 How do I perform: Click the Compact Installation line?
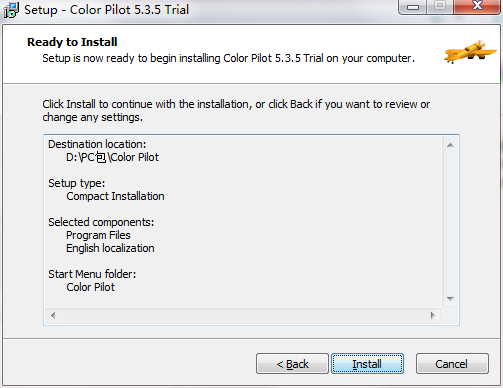point(115,196)
